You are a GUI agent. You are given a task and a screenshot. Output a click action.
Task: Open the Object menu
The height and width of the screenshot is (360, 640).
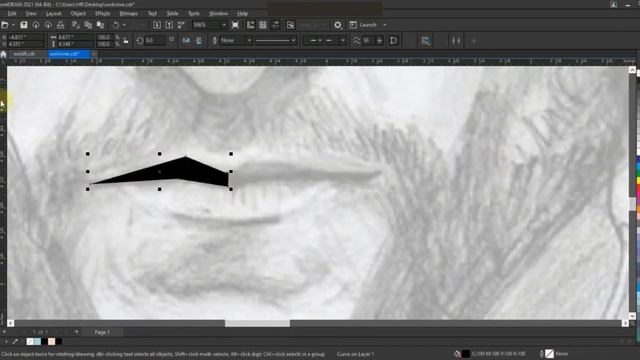[x=78, y=13]
